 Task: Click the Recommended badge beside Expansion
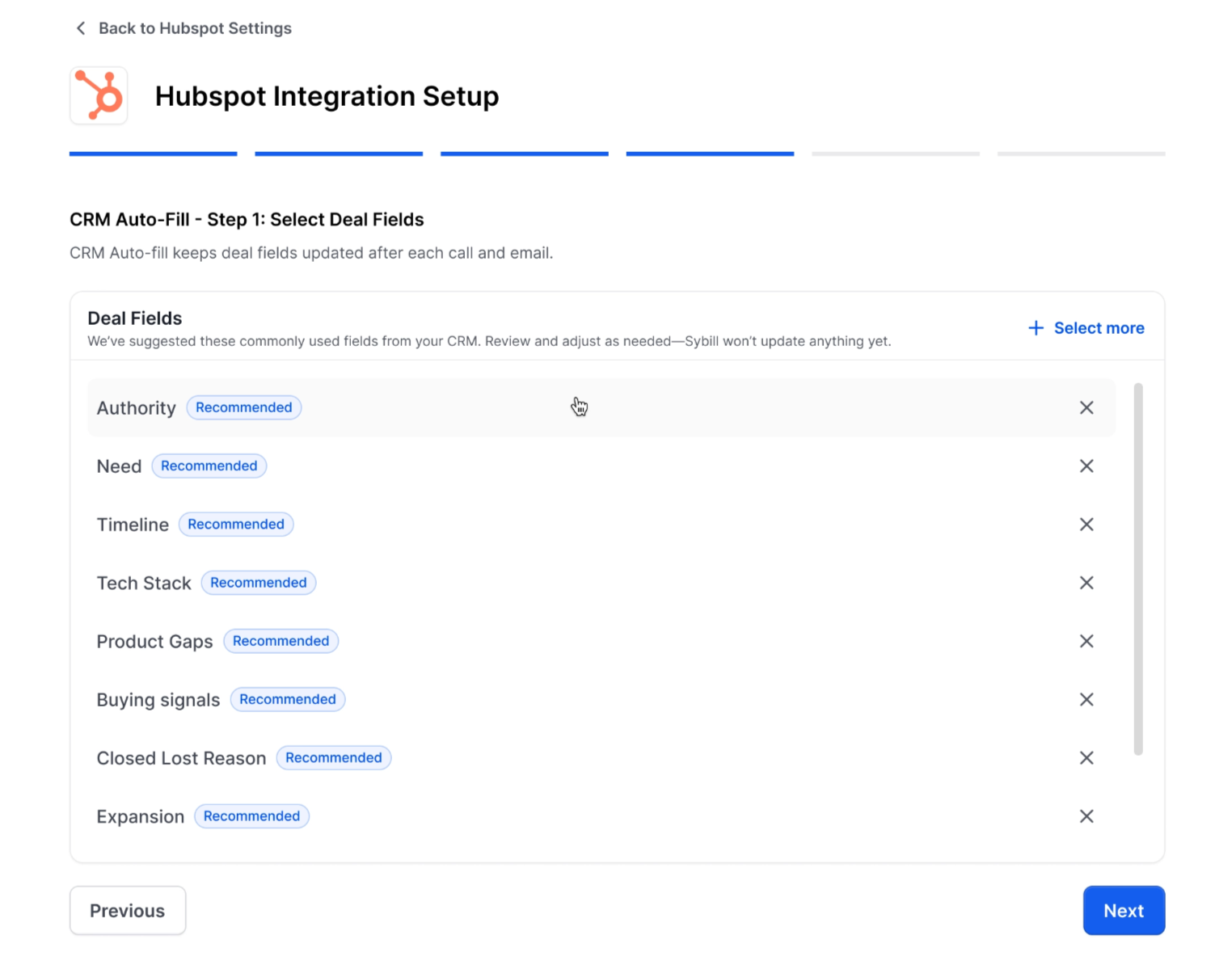(x=251, y=816)
